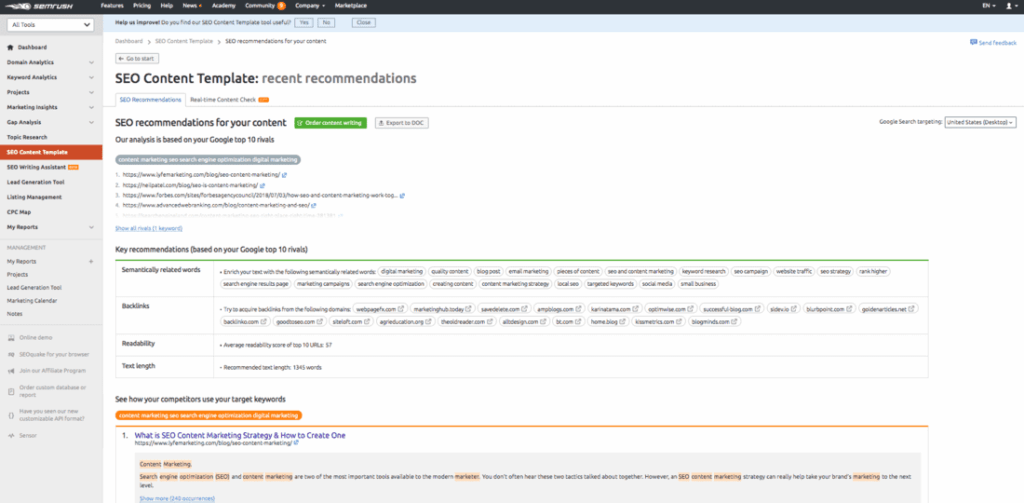Image resolution: width=1024 pixels, height=503 pixels.
Task: Open the Marketplace menu item
Action: tap(351, 5)
